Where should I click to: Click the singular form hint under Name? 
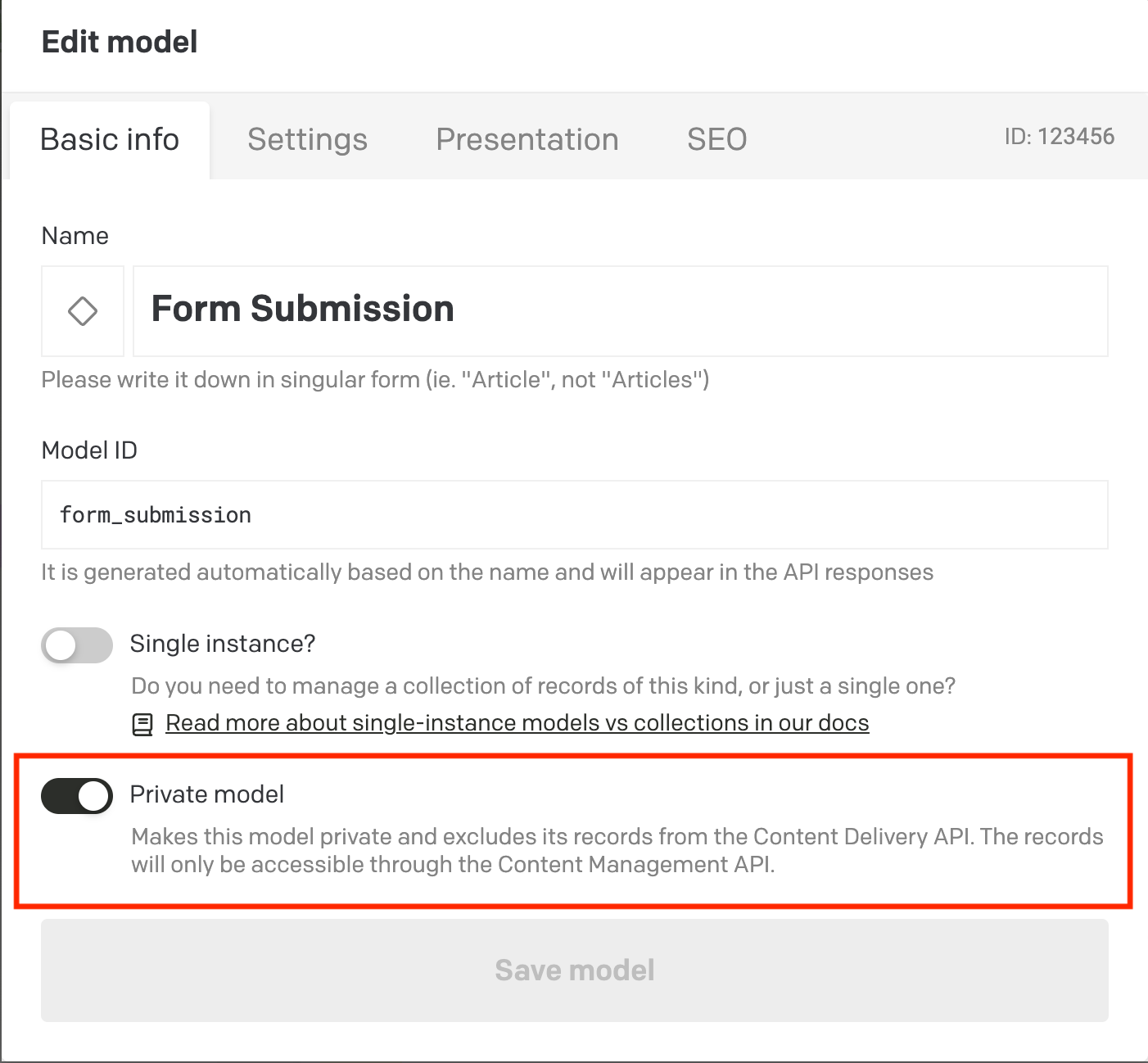point(375,380)
